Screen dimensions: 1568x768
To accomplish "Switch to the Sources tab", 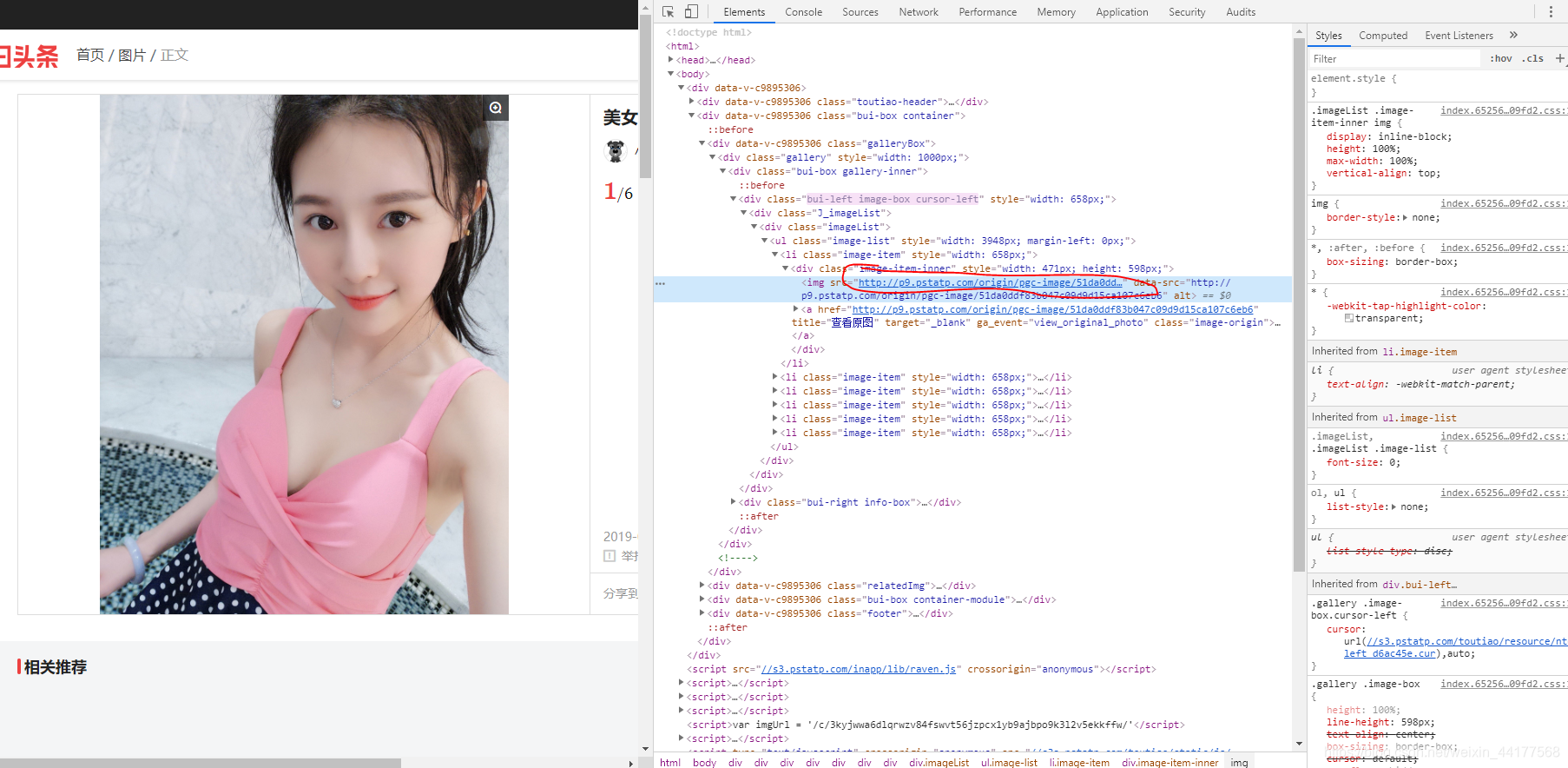I will pos(860,12).
